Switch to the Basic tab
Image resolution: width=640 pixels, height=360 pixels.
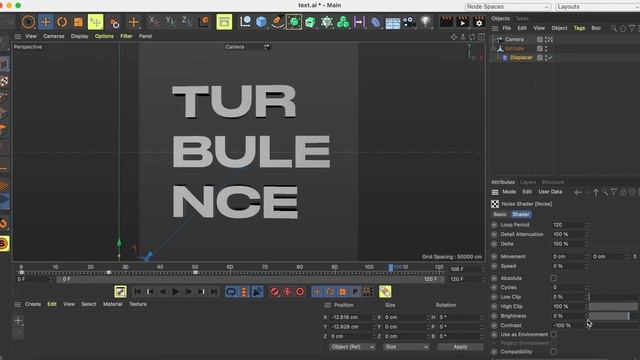[500, 214]
